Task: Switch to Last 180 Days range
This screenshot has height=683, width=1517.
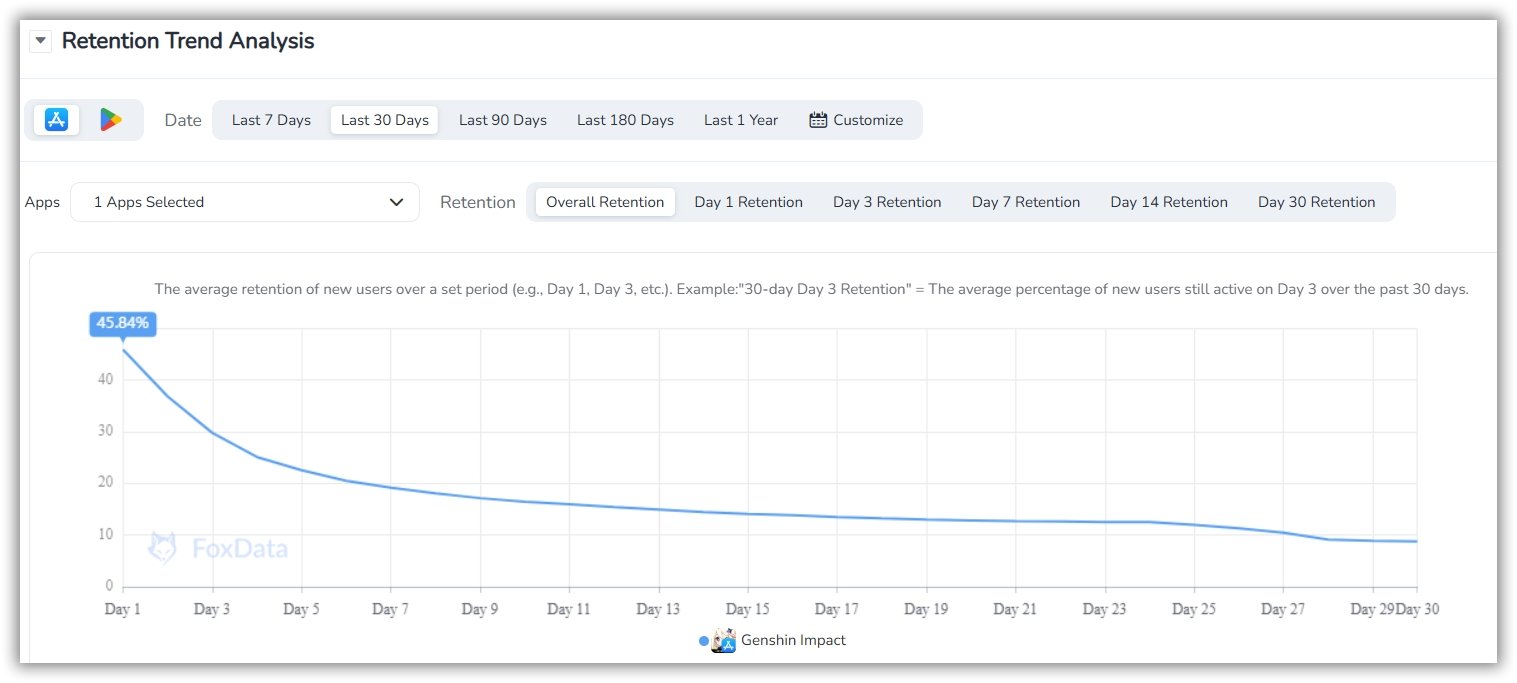Action: (x=625, y=120)
